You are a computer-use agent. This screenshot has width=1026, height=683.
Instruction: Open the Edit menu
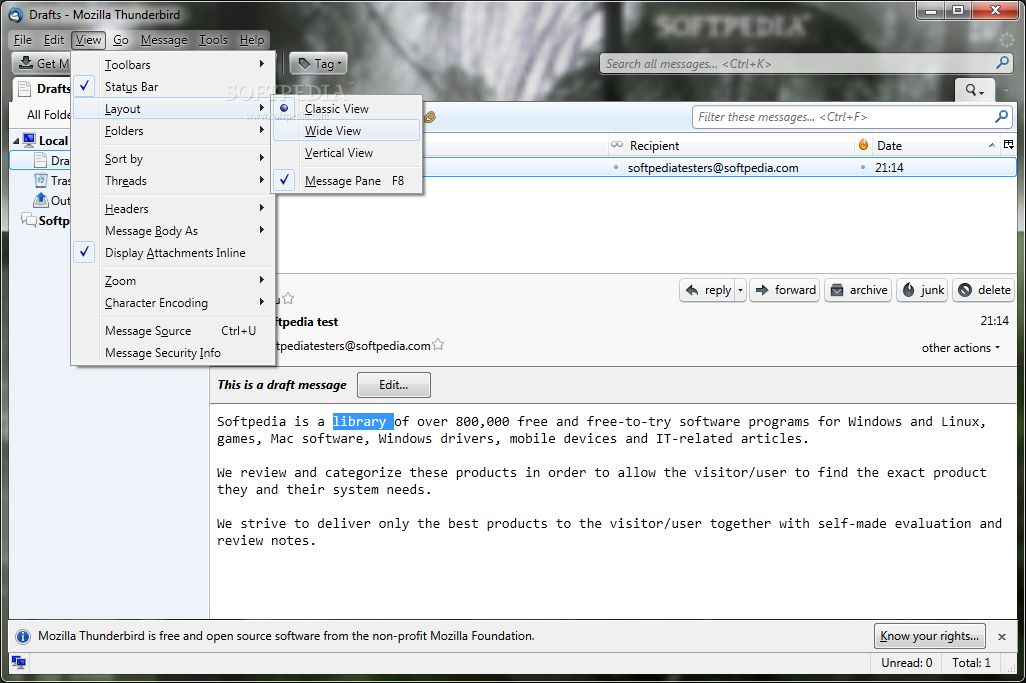pos(54,40)
